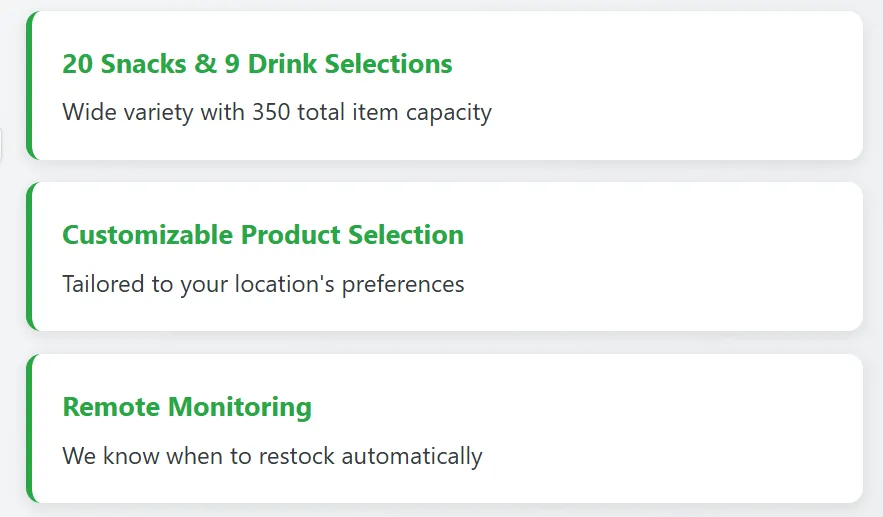Click the green accent bar on Remote Monitoring card

pyautogui.click(x=30, y=428)
